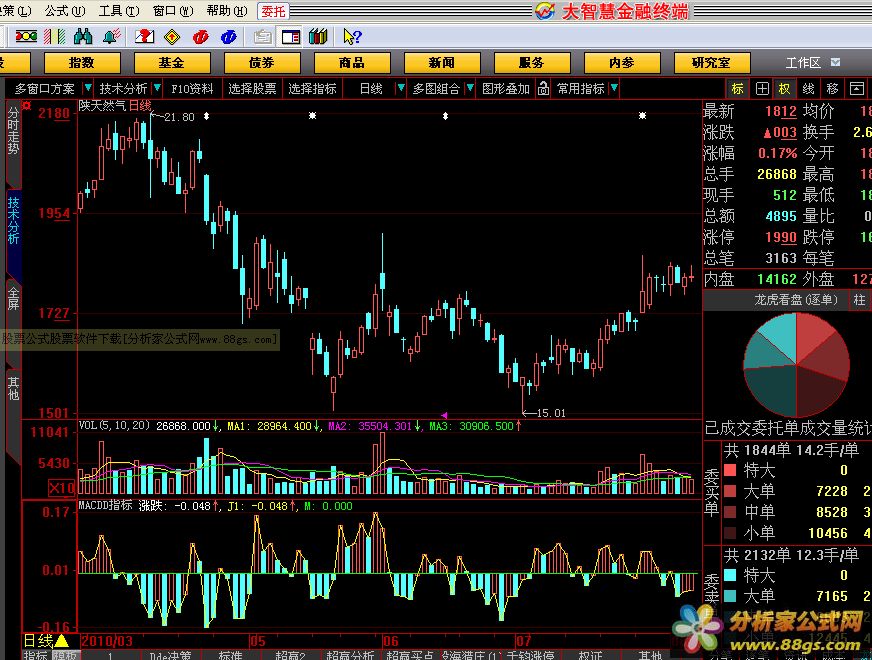Click the crosshair grid square icon
Screen dimensions: 872x660
pyautogui.click(x=762, y=88)
